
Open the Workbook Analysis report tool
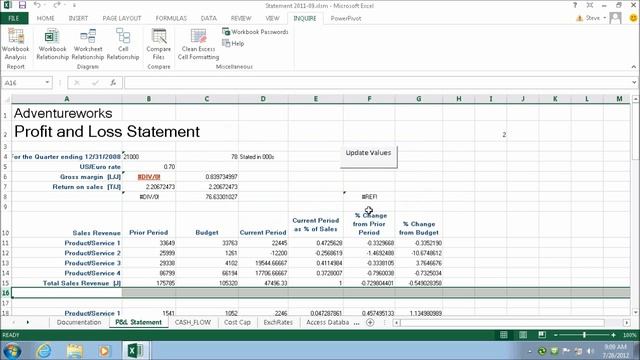tap(16, 44)
